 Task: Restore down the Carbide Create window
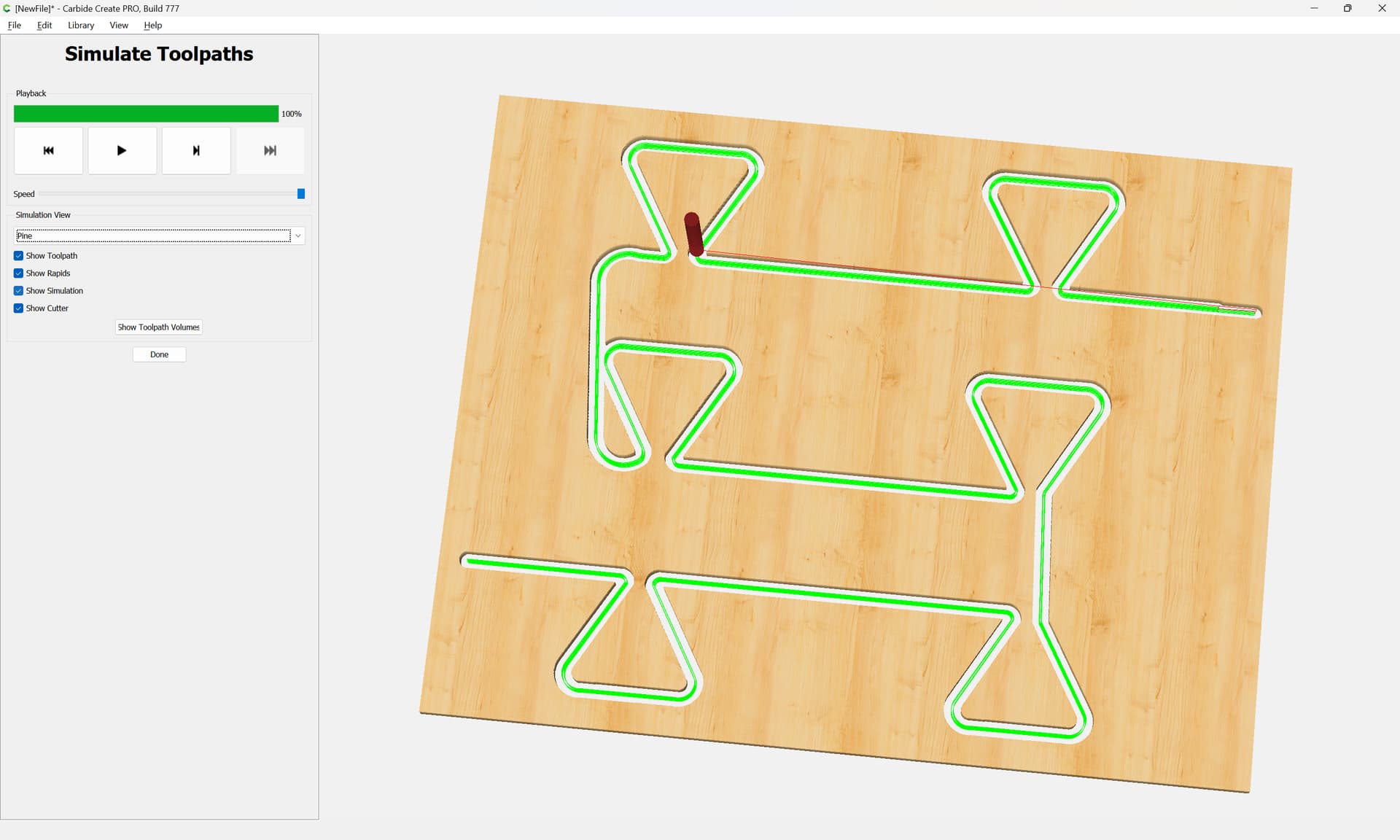click(1347, 8)
